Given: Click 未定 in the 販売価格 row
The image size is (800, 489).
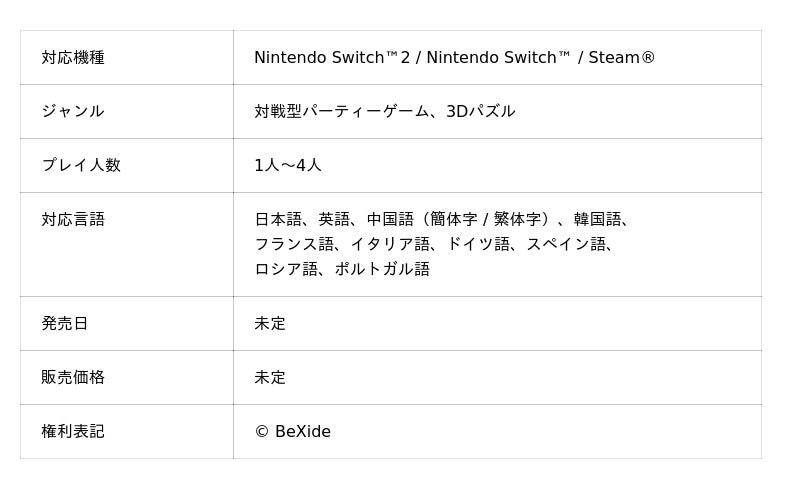Looking at the screenshot, I should pyautogui.click(x=270, y=378).
